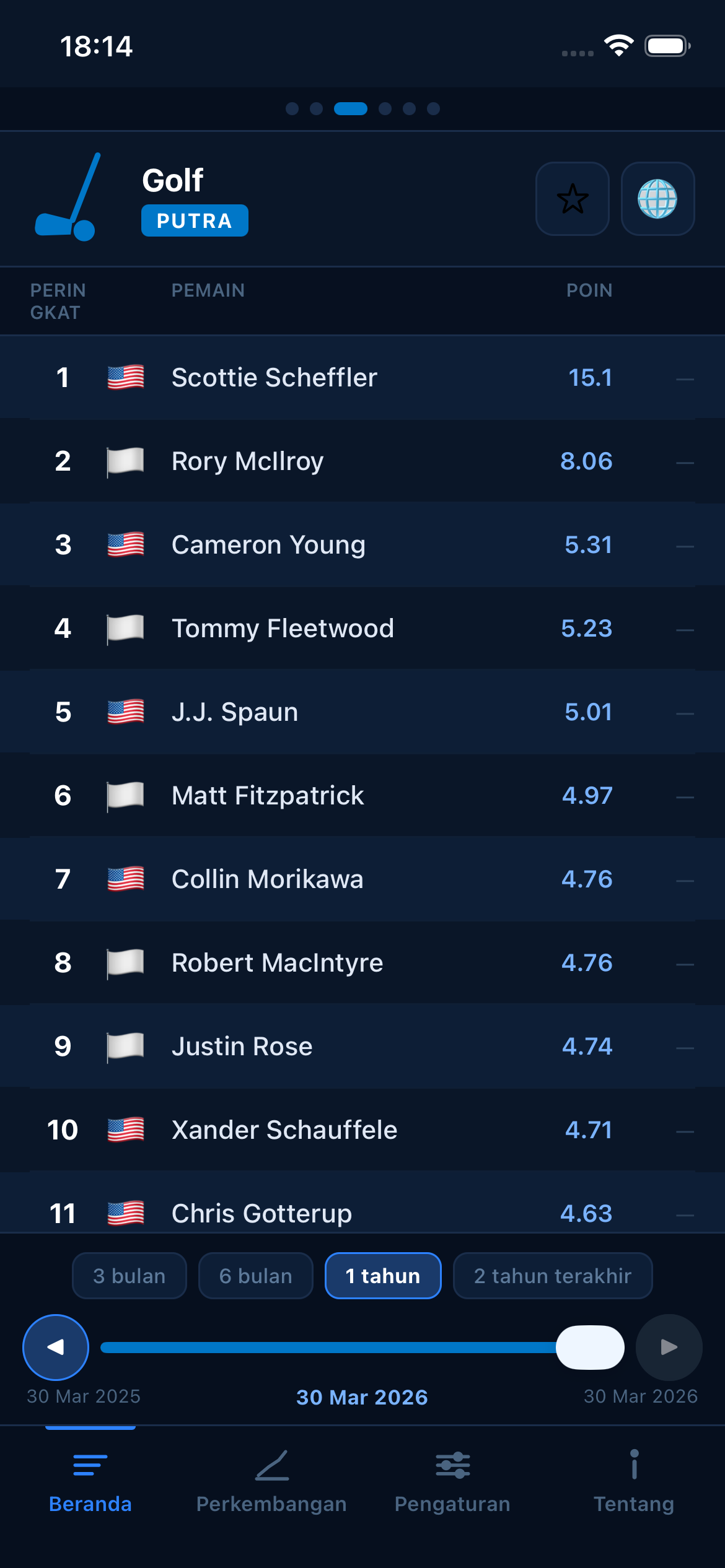This screenshot has height=1568, width=725.
Task: Click the USA flag next to Scottie Scheffler
Action: pos(125,377)
